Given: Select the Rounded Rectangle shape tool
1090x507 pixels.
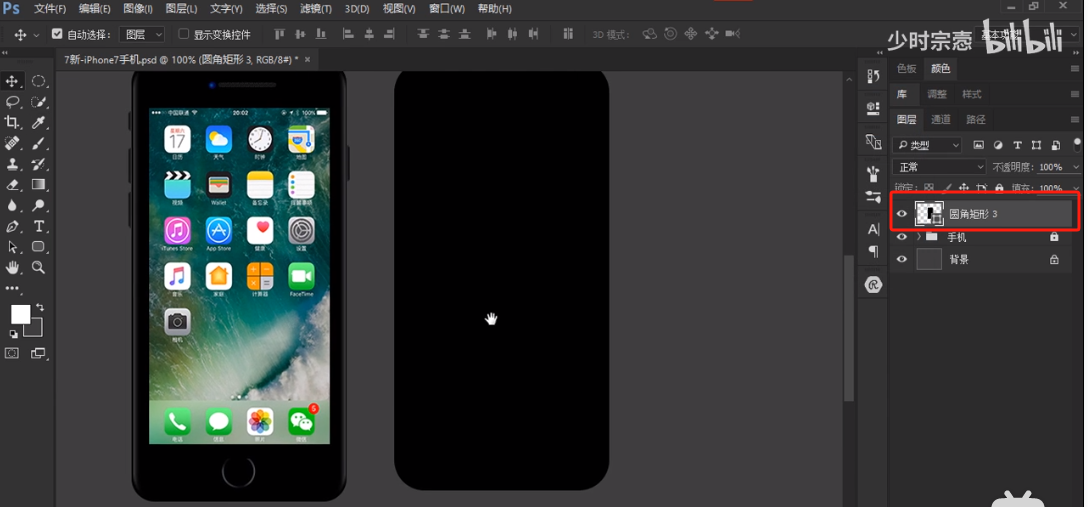Looking at the screenshot, I should 39,246.
